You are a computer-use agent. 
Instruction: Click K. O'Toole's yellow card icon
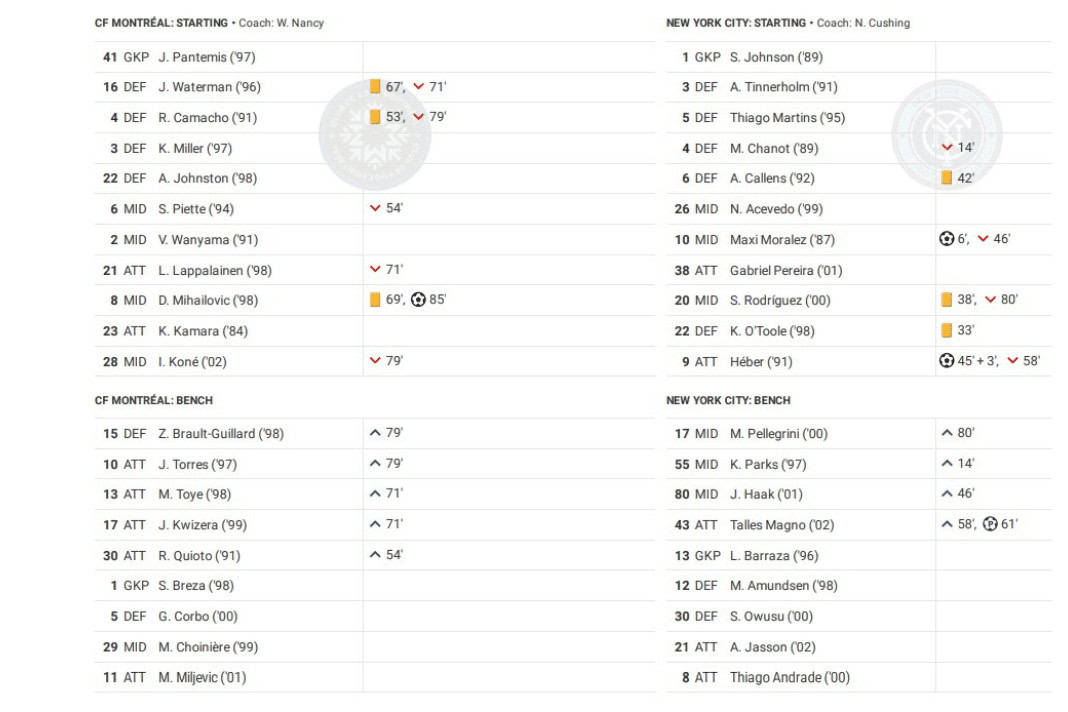tap(946, 330)
